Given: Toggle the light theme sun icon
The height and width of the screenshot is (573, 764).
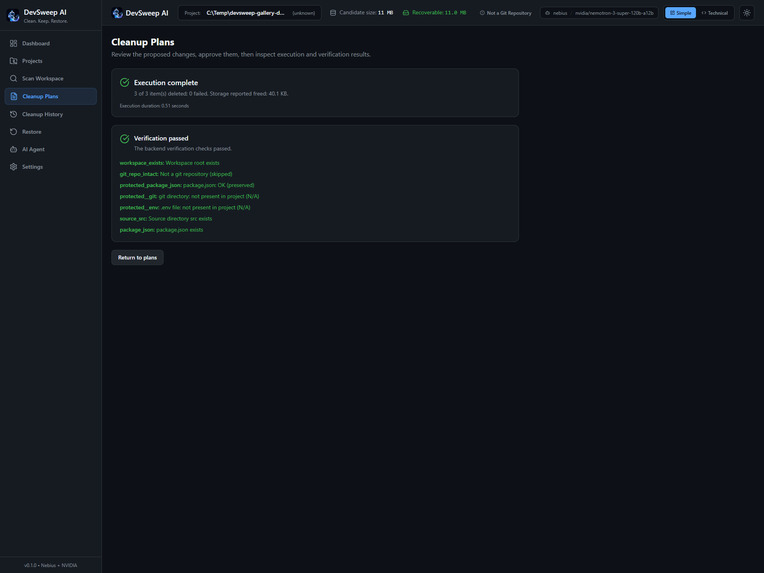Looking at the screenshot, I should 746,13.
